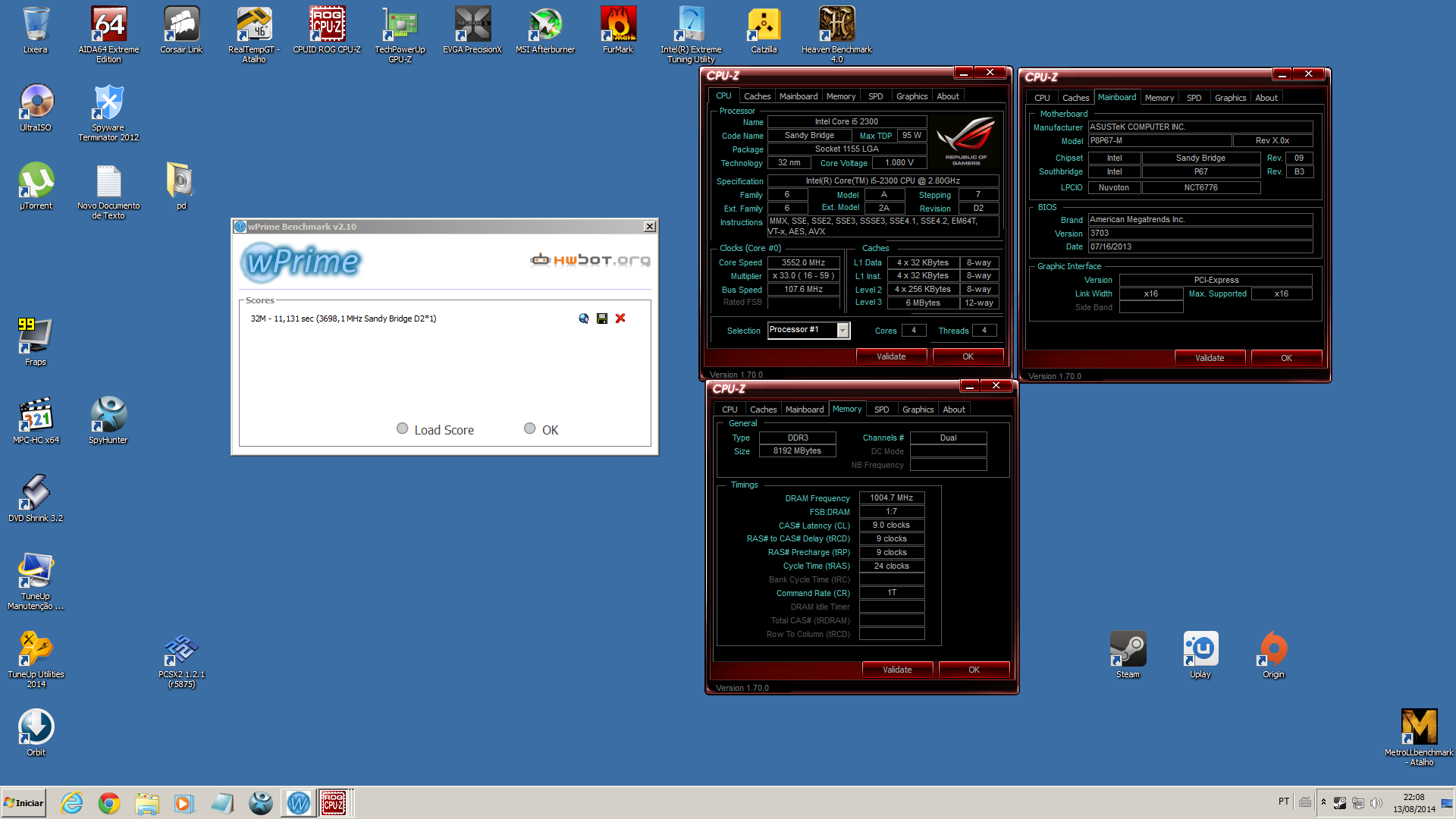
Task: Launch Google Chrome from the taskbar
Action: tap(108, 803)
